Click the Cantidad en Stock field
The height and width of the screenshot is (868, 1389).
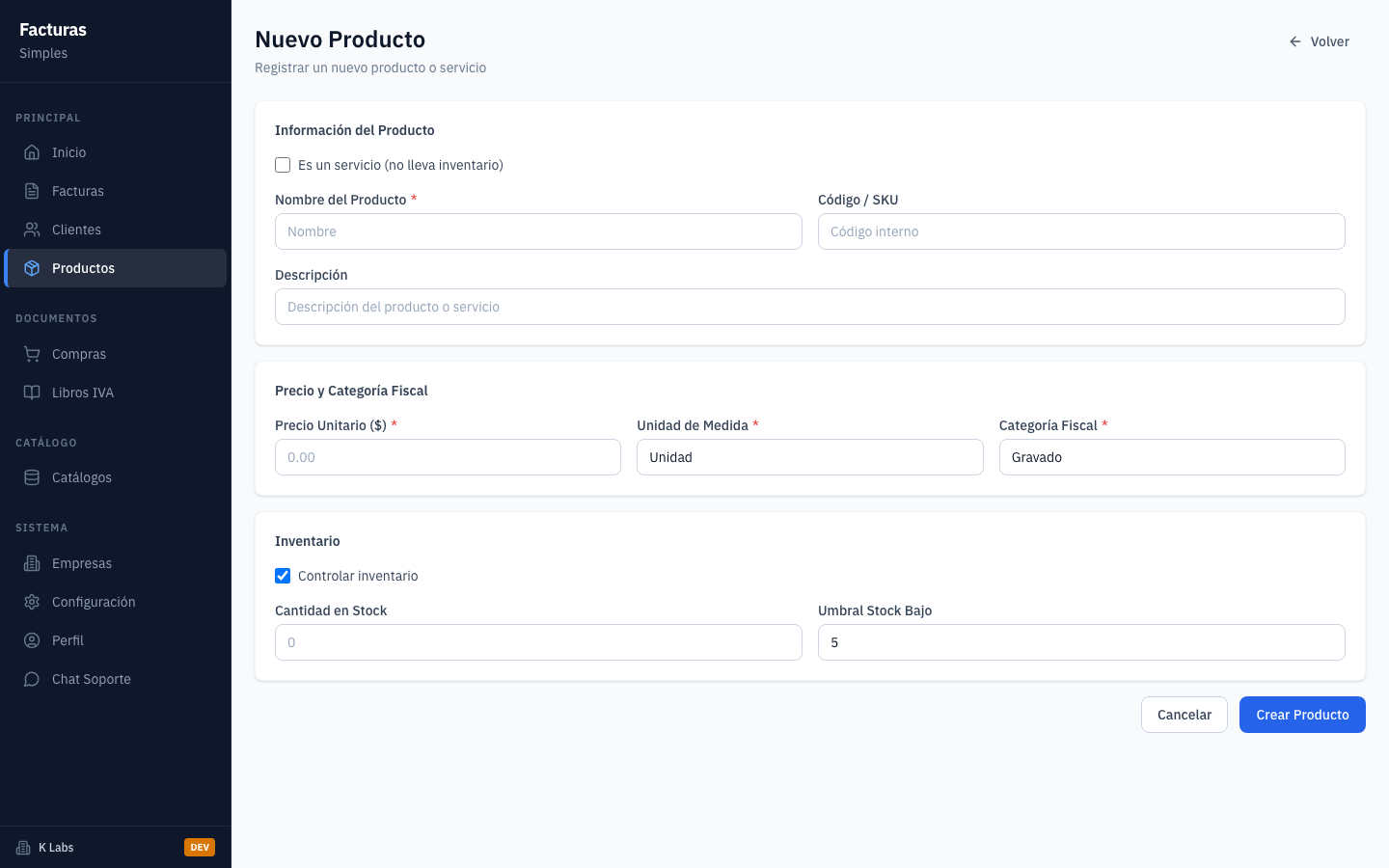pos(538,642)
